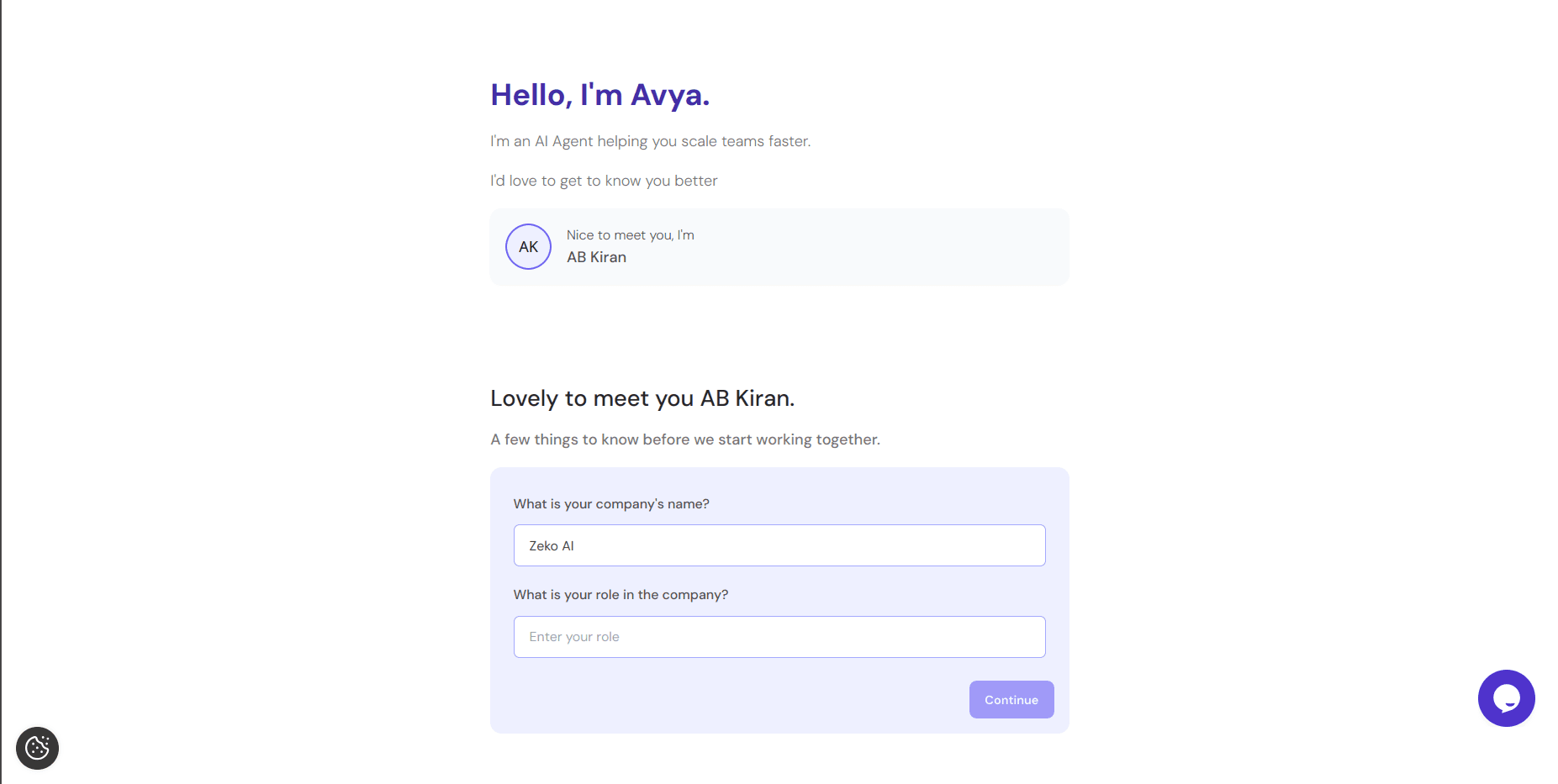The width and height of the screenshot is (1558, 784).
Task: Click the AK avatar circle
Action: point(528,246)
